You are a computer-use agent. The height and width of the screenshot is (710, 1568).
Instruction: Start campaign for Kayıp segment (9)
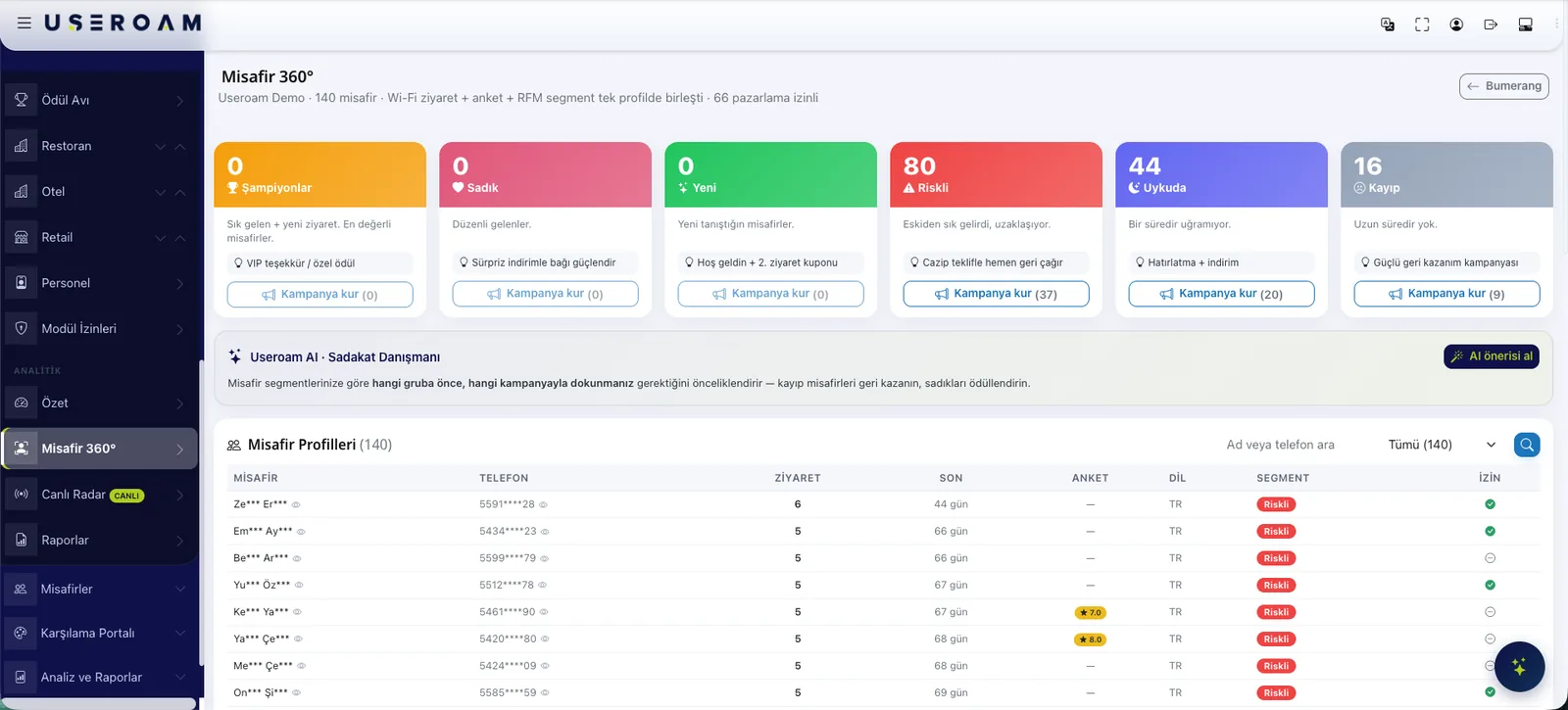point(1446,294)
